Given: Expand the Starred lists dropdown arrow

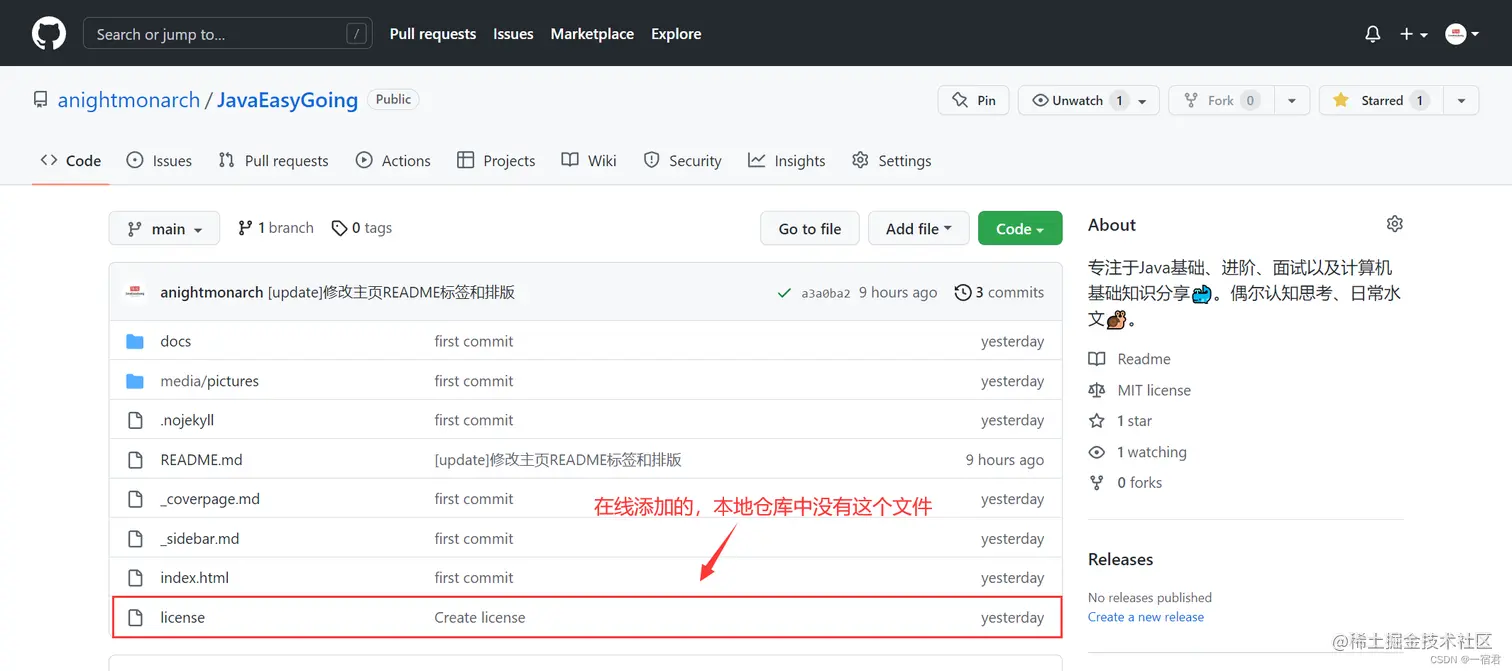Looking at the screenshot, I should click(x=1461, y=100).
